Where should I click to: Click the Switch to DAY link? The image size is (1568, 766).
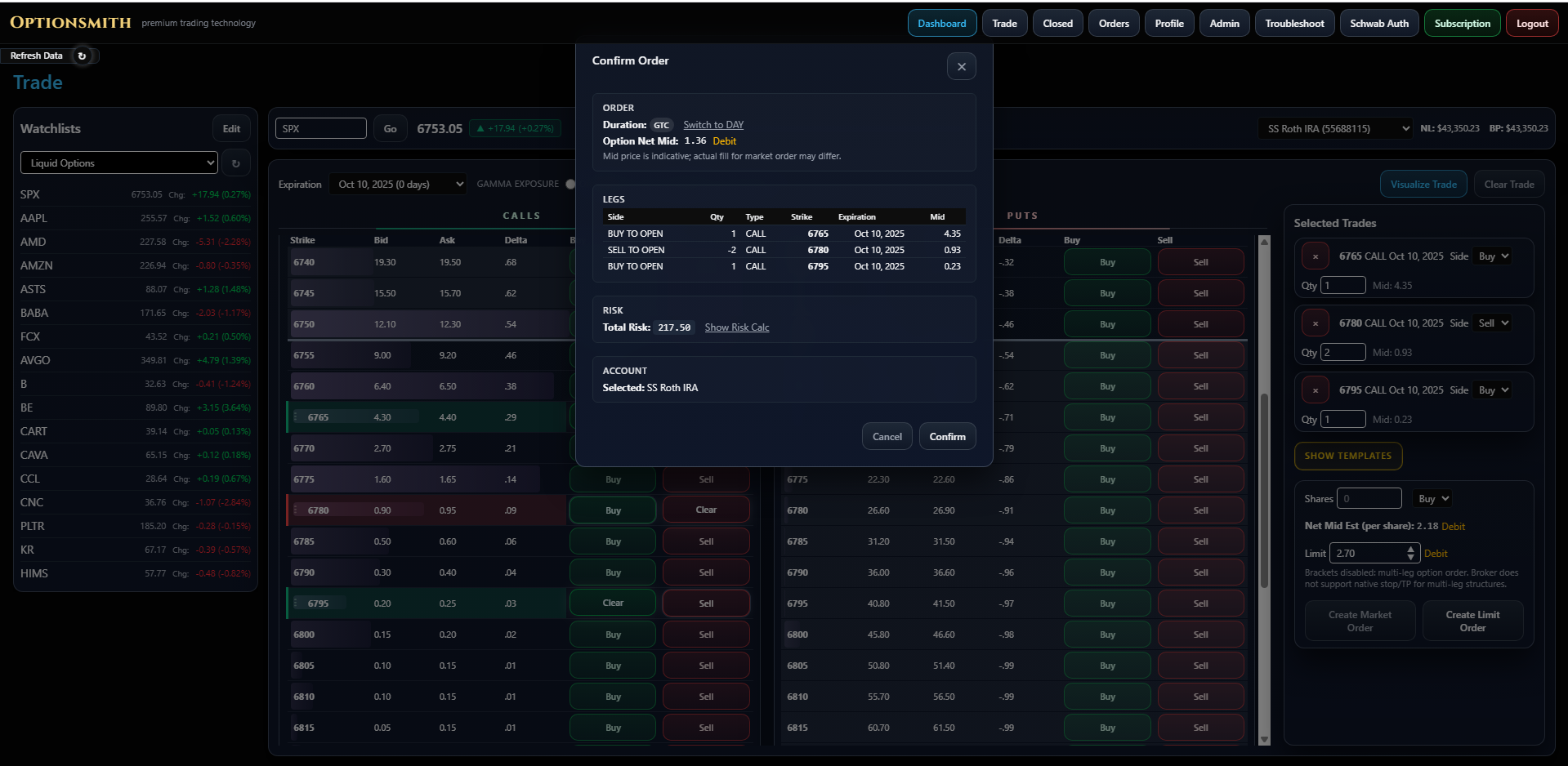(x=713, y=125)
